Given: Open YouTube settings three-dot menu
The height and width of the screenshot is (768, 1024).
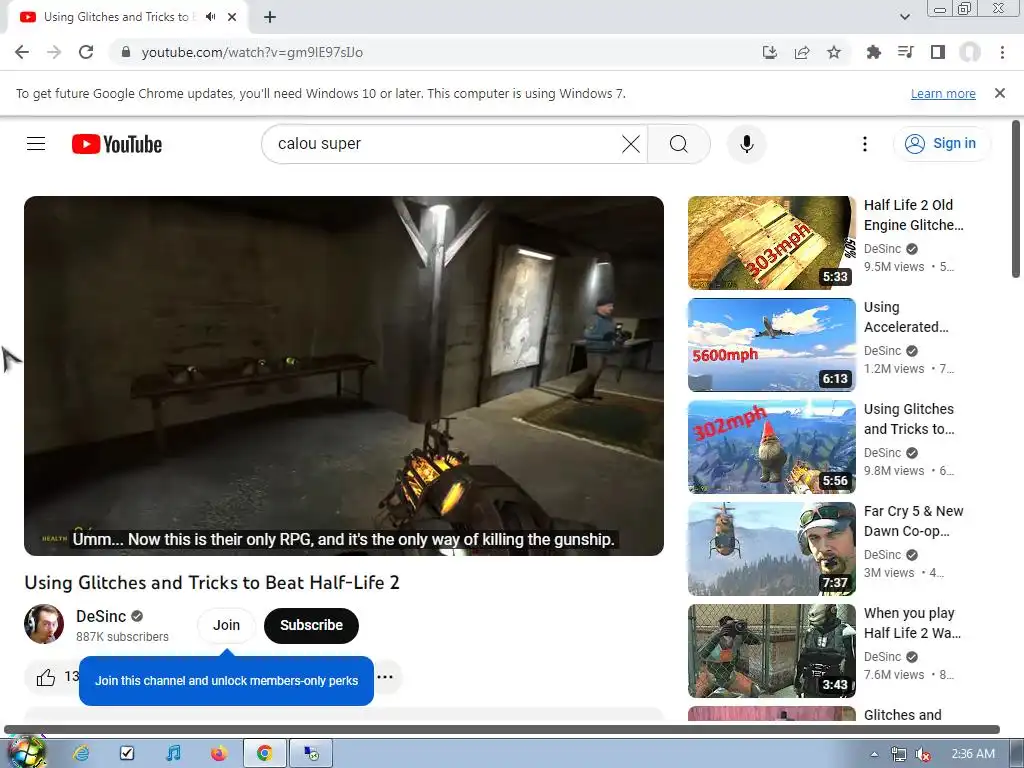Looking at the screenshot, I should pyautogui.click(x=865, y=144).
